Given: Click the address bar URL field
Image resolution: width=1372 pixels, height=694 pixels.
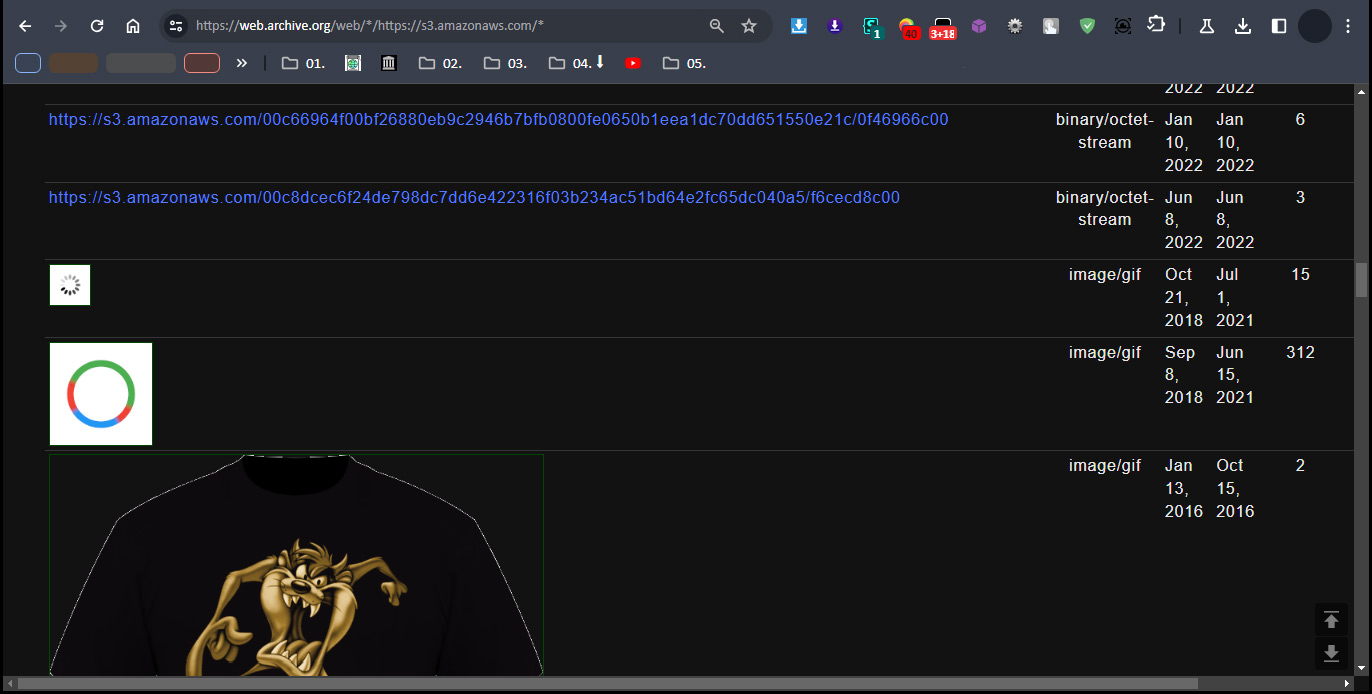Looking at the screenshot, I should point(446,26).
